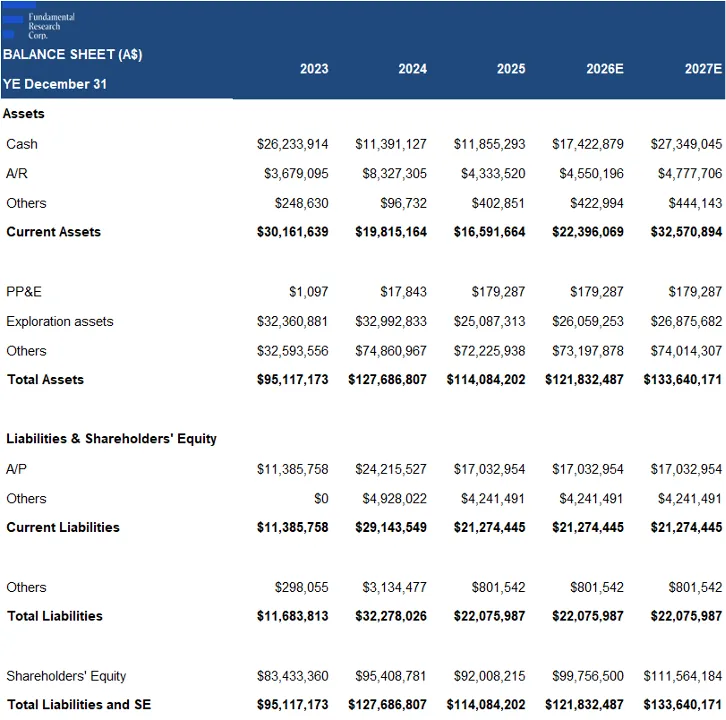This screenshot has height=720, width=726.
Task: Click the 2026E column header
Action: pyautogui.click(x=604, y=69)
